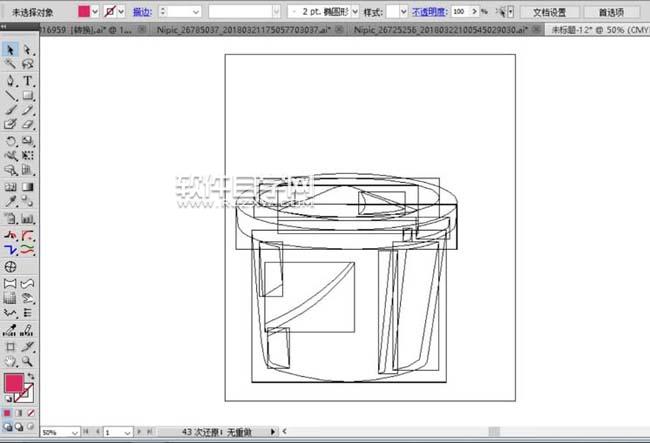Switch to Nipic_26785037 document tab
Viewport: 650px width, 443px height.
coord(243,30)
